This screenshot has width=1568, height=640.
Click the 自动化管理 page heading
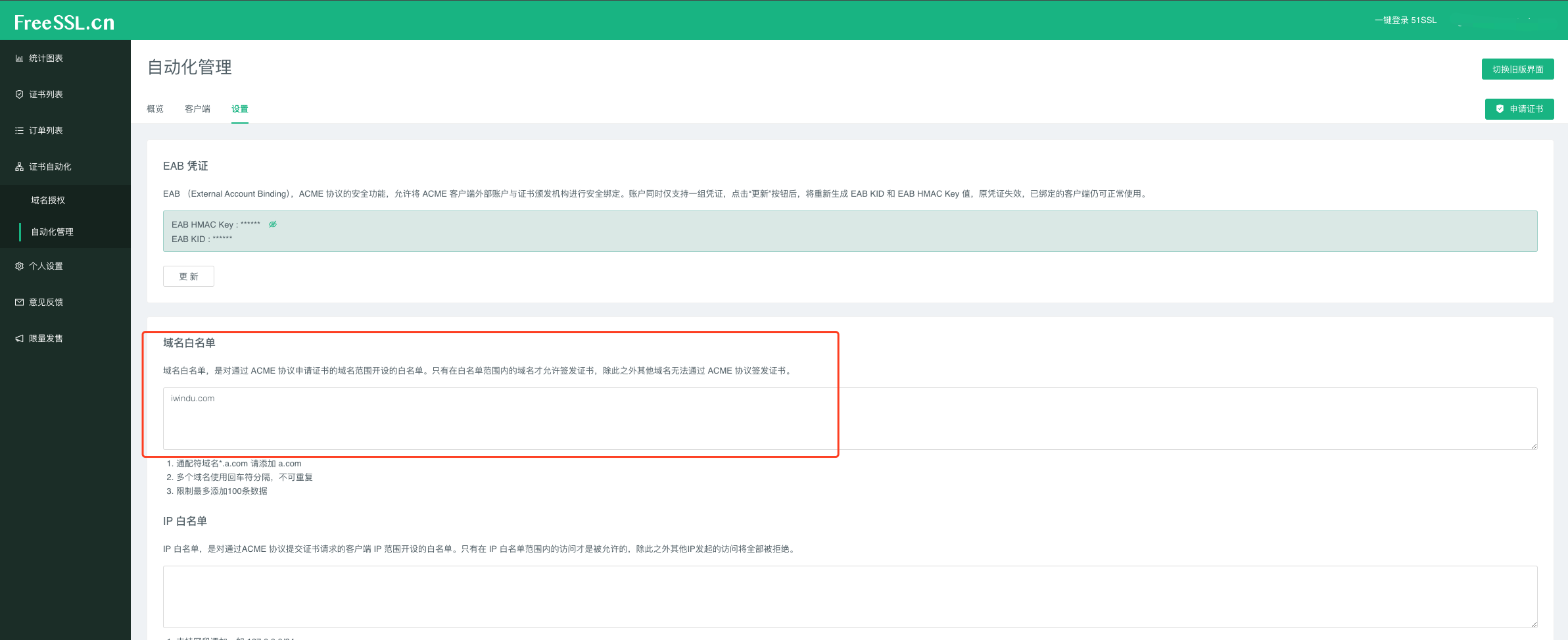(189, 67)
